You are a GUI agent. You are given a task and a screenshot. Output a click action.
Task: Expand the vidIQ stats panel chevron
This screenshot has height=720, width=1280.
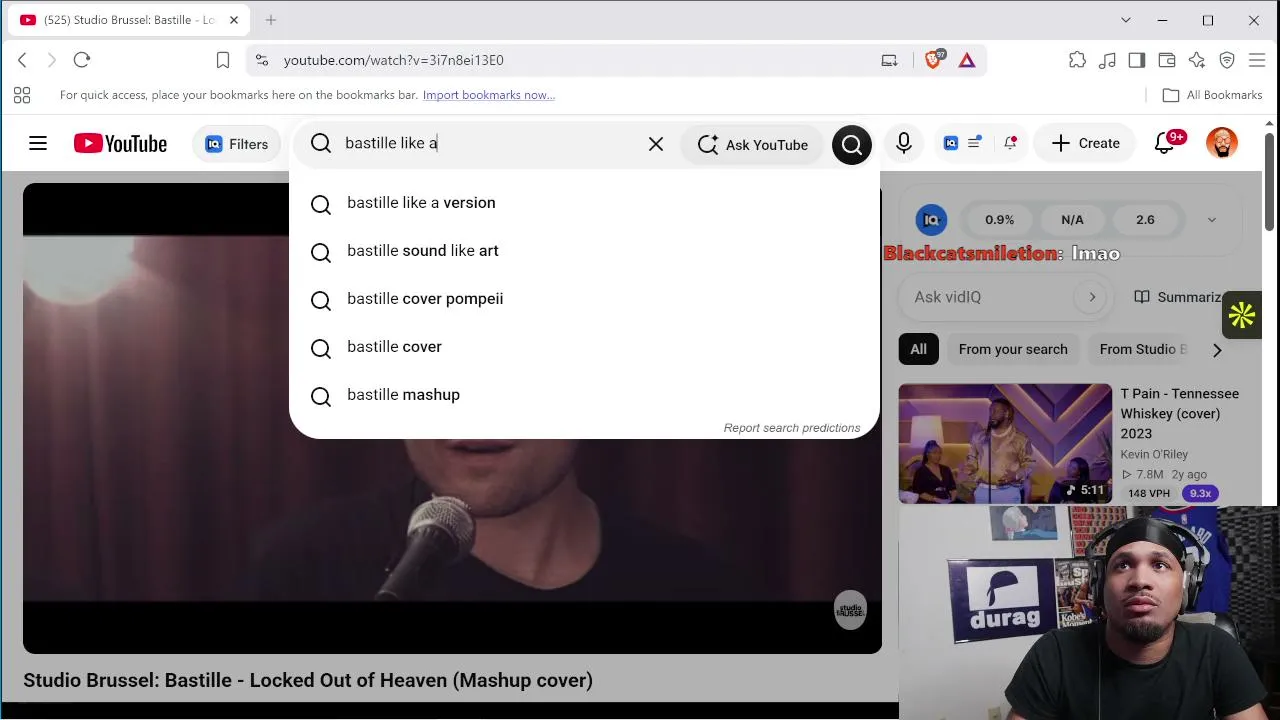click(1212, 220)
